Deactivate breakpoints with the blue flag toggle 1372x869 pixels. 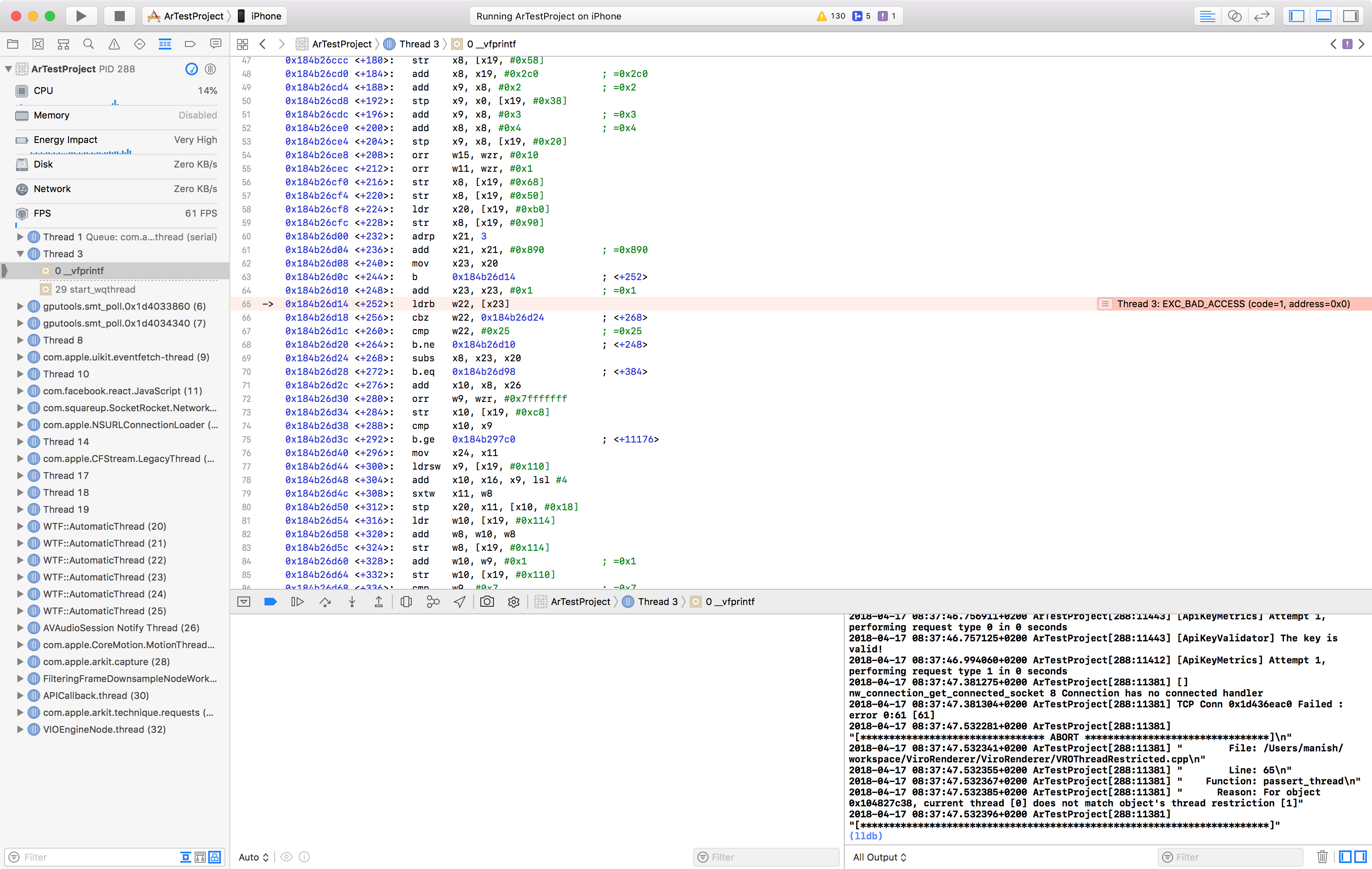point(270,601)
